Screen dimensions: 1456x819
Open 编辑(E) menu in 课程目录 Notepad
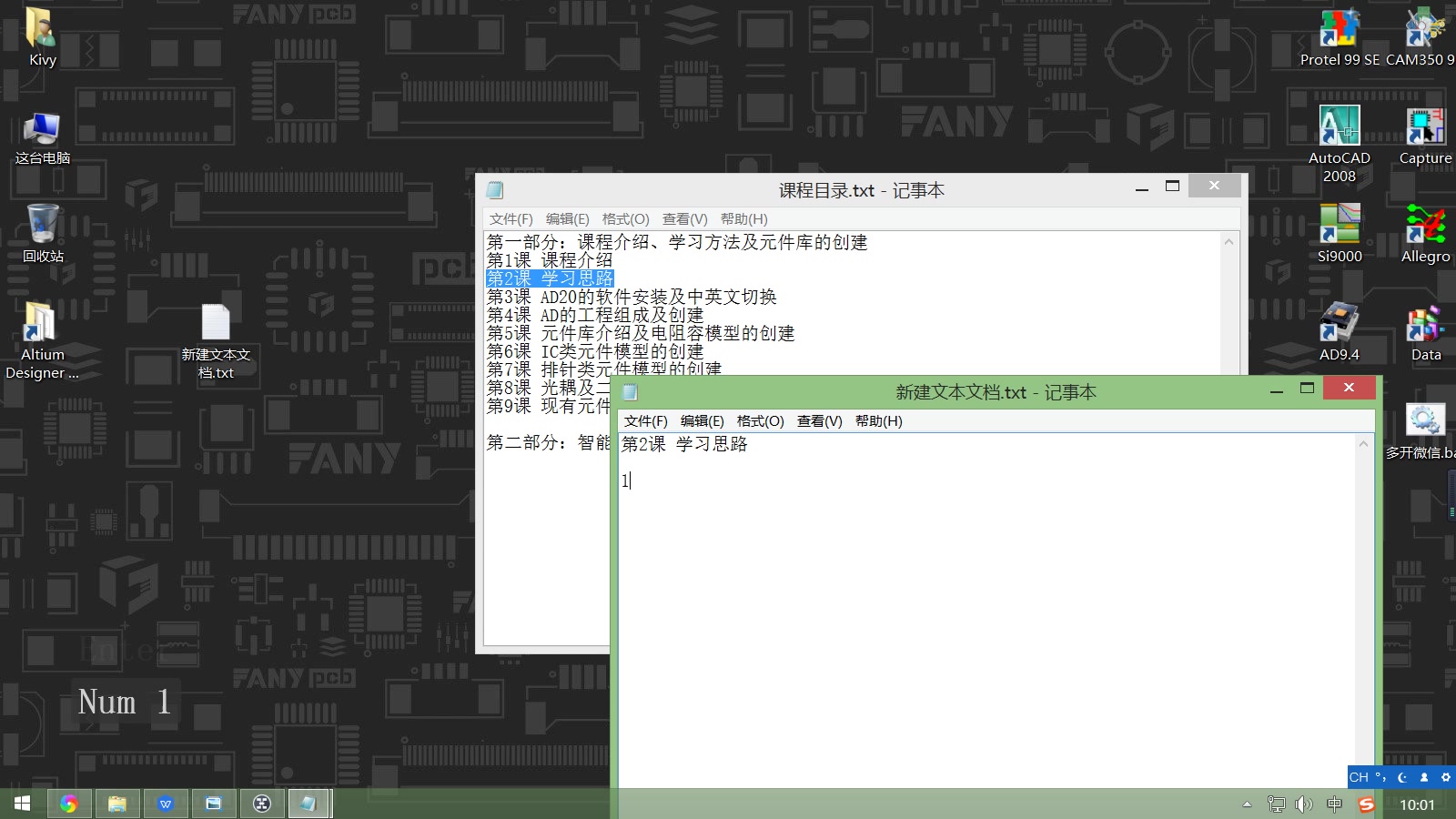(568, 219)
